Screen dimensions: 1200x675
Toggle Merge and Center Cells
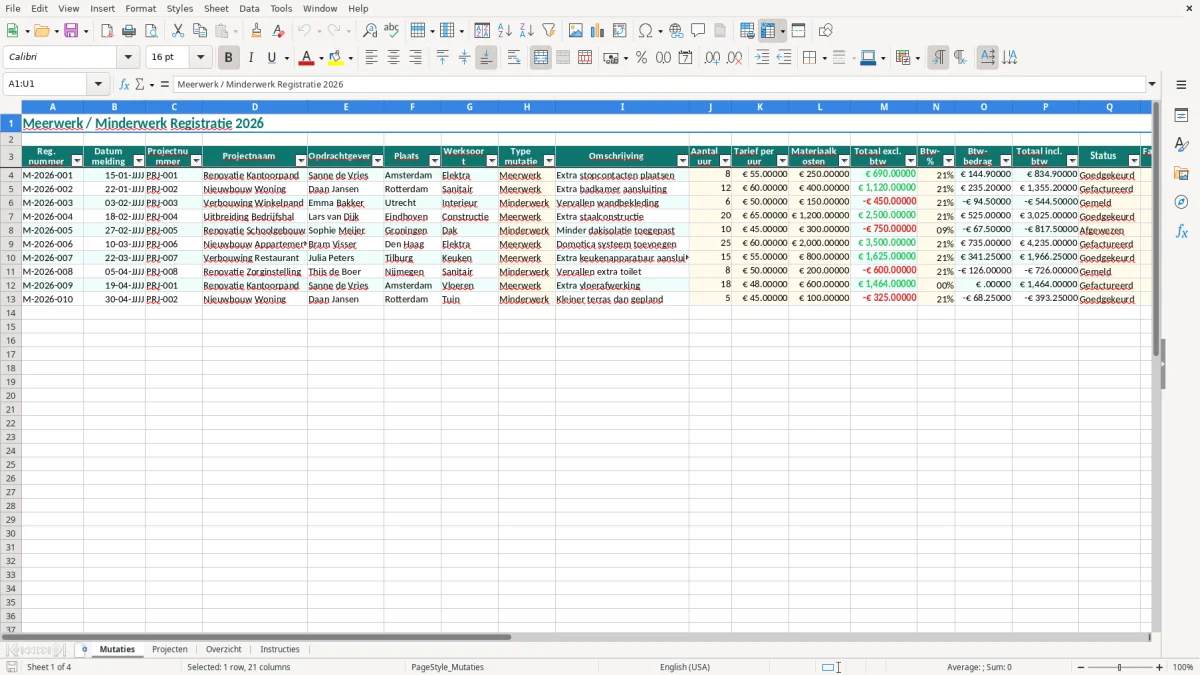[x=541, y=58]
